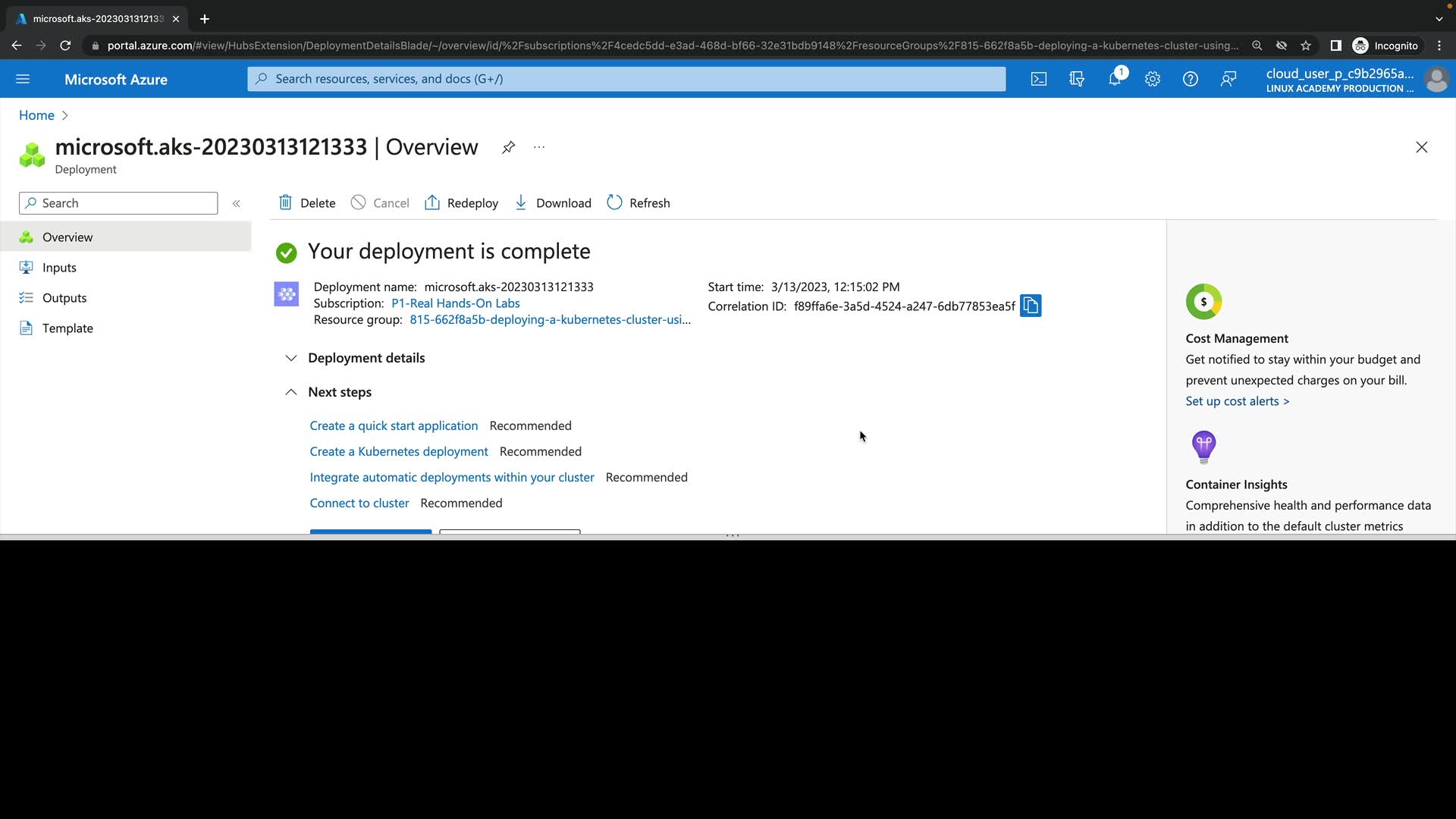Image resolution: width=1456 pixels, height=819 pixels.
Task: Open the ellipsis more options menu
Action: click(x=539, y=147)
